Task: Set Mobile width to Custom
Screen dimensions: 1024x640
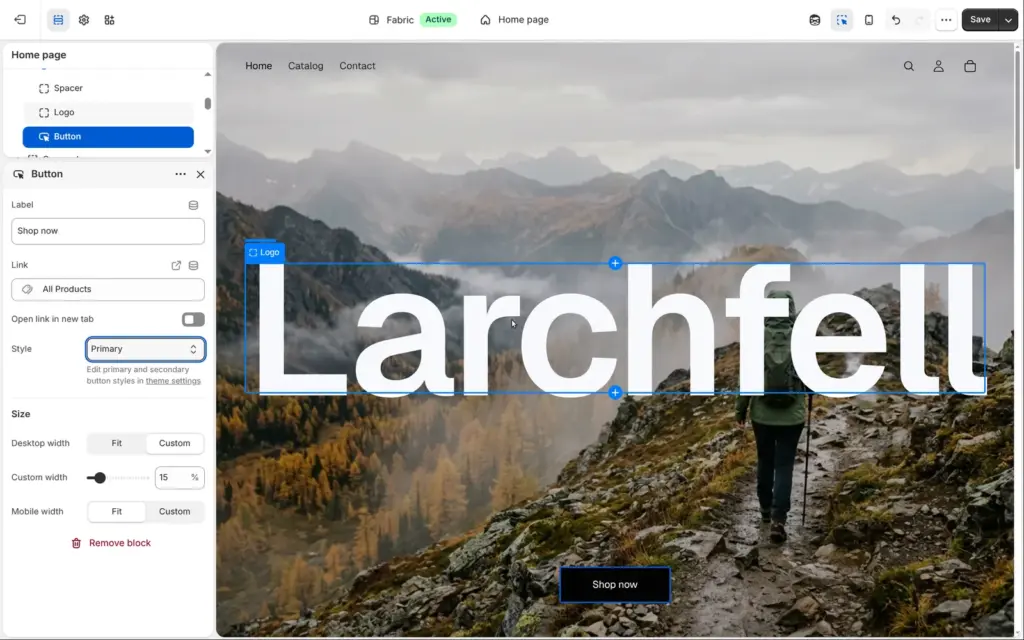Action: [x=174, y=511]
